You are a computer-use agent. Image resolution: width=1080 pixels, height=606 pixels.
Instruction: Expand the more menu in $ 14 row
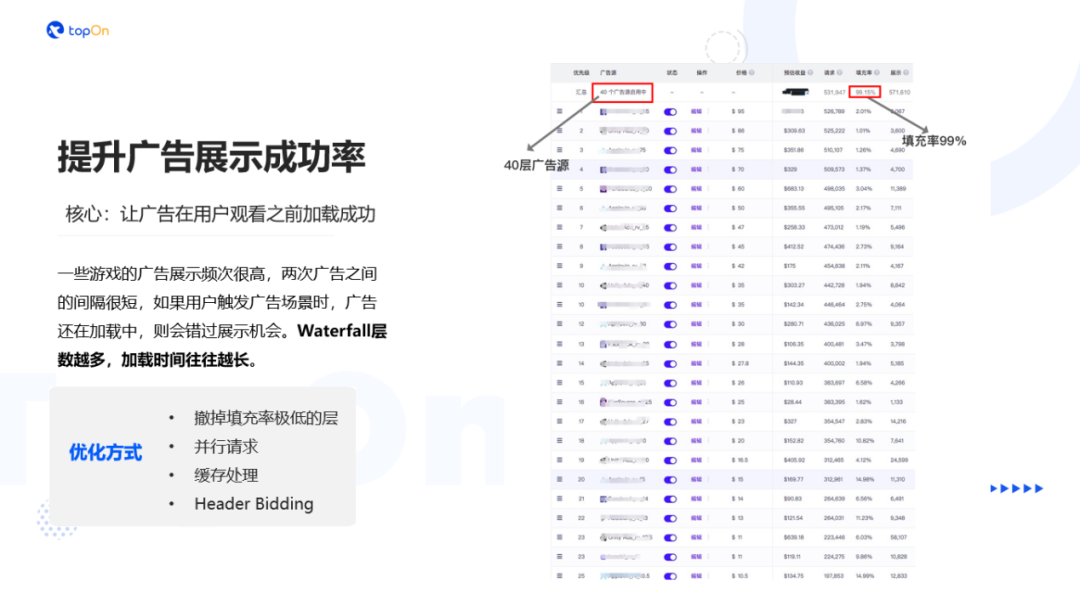coord(708,498)
